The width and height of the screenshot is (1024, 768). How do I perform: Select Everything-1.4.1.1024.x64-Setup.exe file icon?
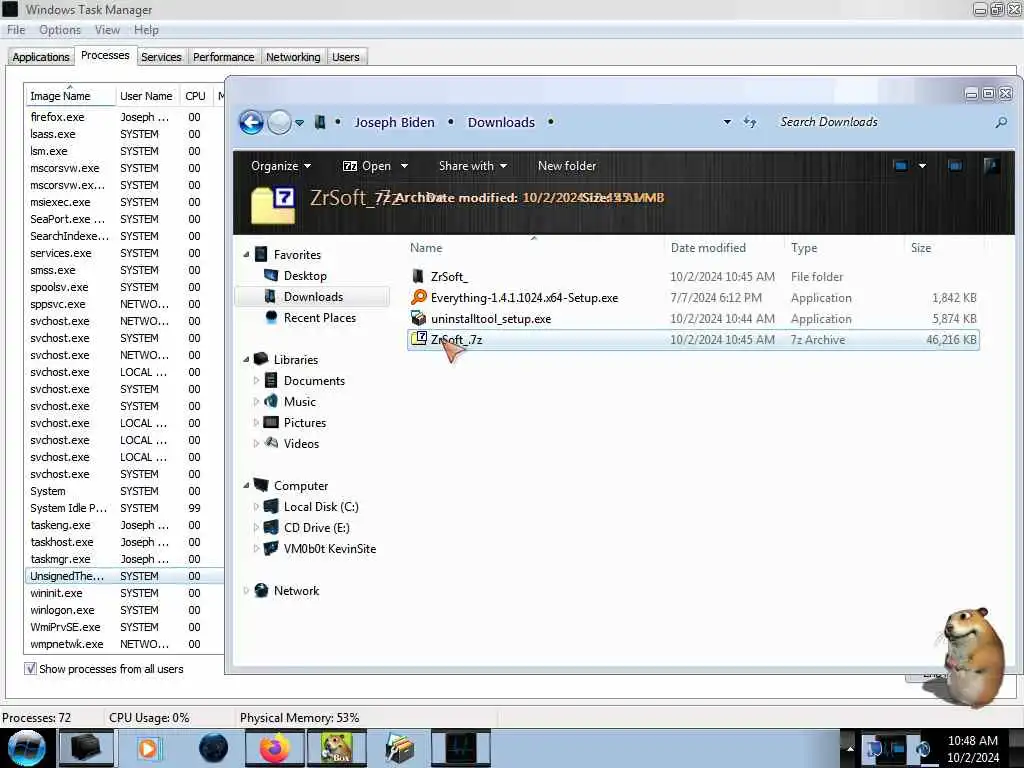[x=419, y=297]
